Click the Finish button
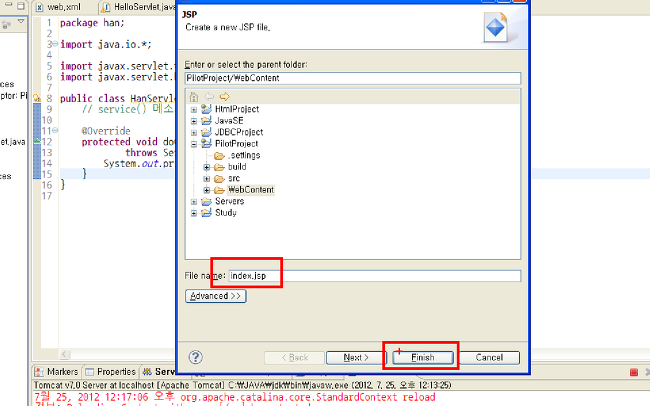The image size is (650, 406). click(x=423, y=357)
